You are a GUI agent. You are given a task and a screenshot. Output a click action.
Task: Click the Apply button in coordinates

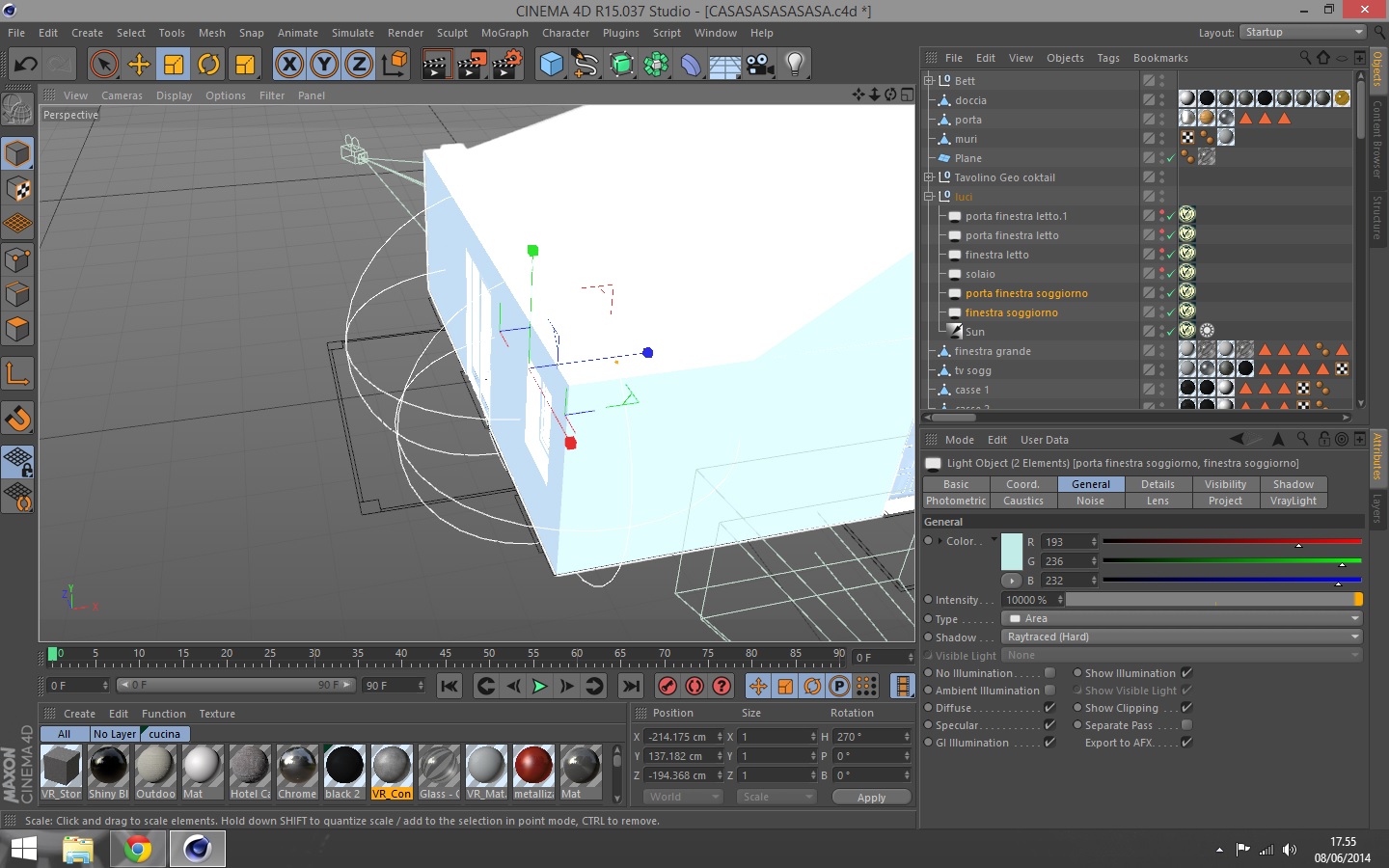[x=871, y=798]
